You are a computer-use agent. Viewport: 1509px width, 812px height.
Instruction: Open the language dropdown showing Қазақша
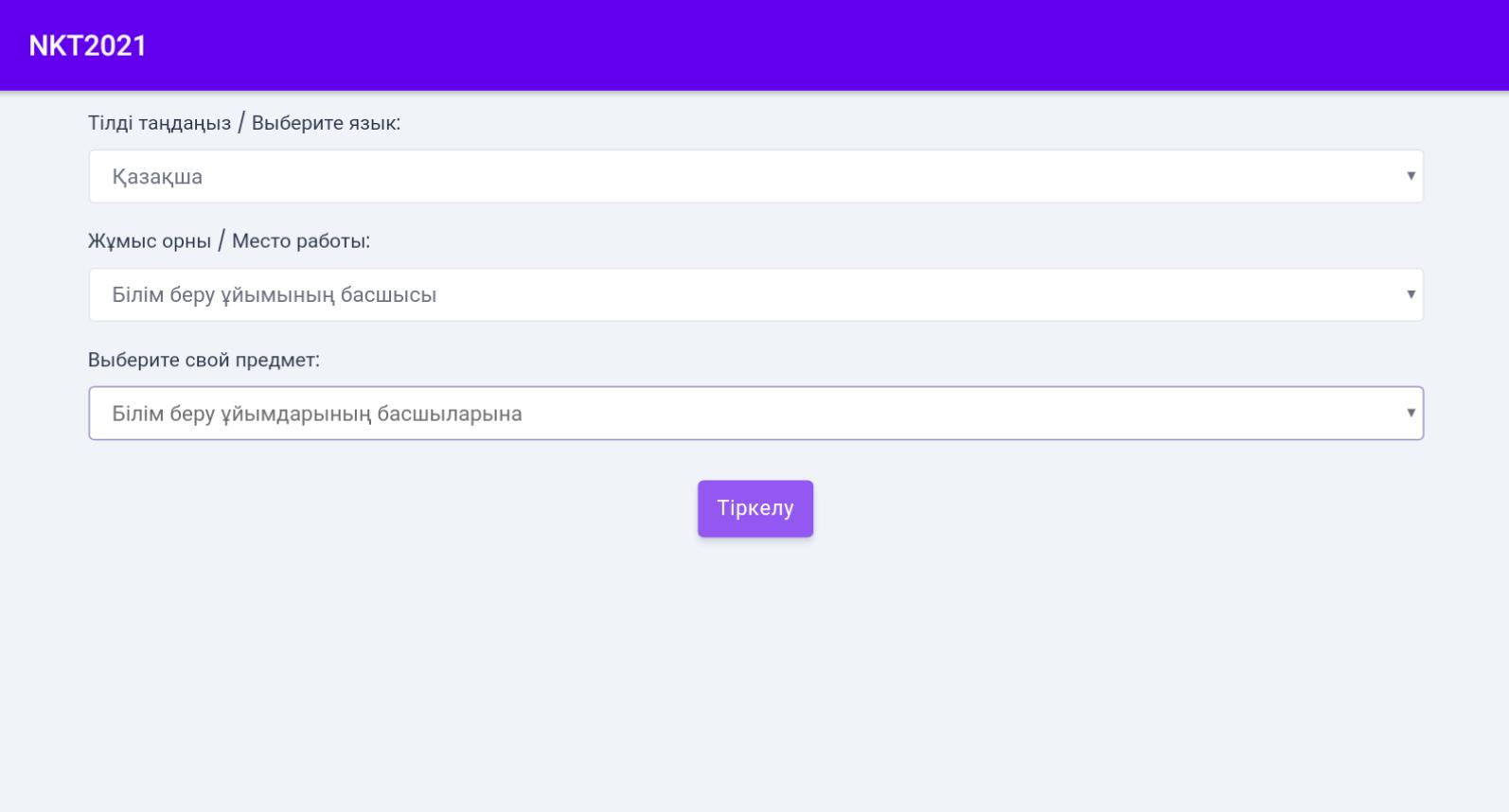[x=755, y=176]
